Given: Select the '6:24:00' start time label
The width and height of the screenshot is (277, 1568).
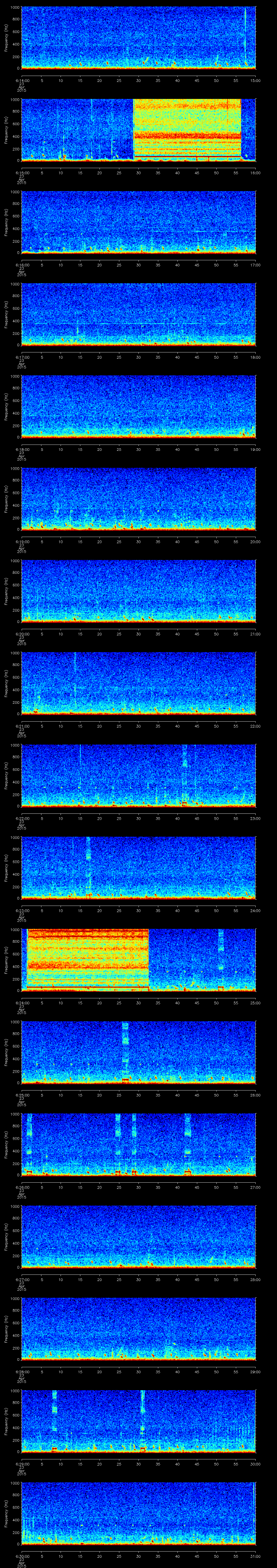Looking at the screenshot, I should pos(22,1003).
